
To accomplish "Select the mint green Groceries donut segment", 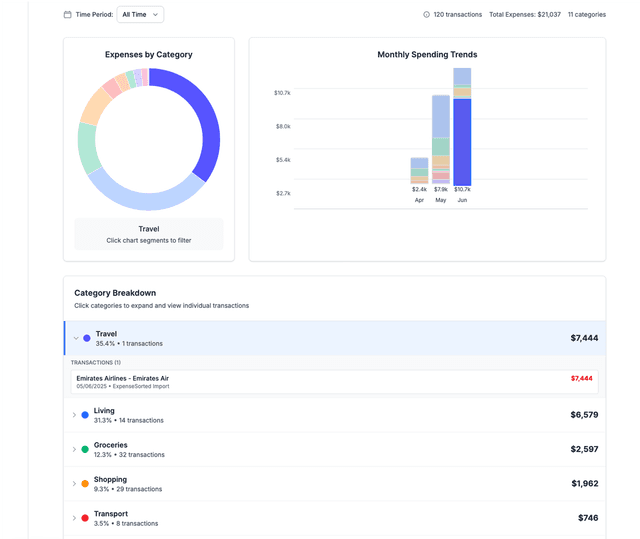I will click(87, 148).
